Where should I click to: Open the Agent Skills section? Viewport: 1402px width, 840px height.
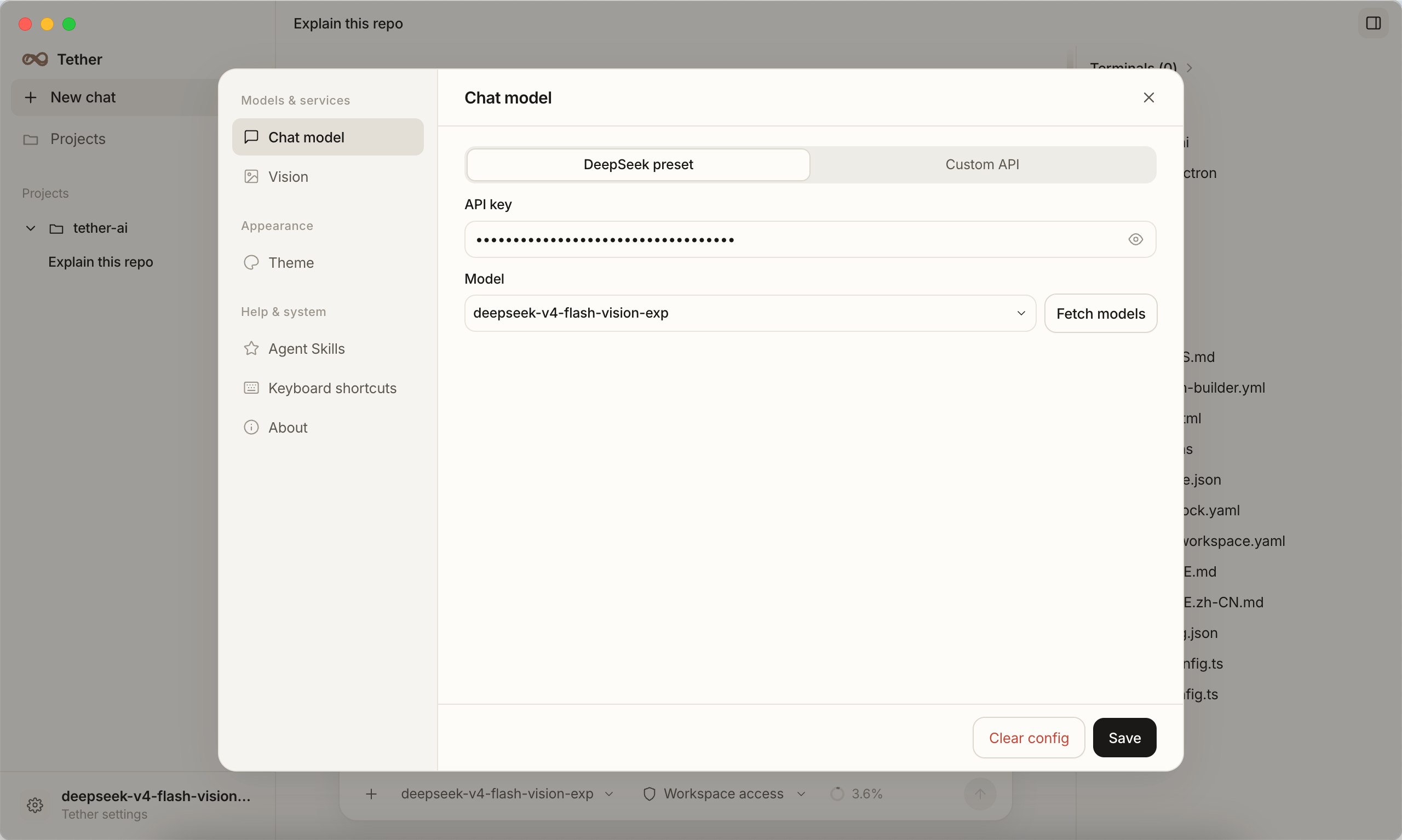click(x=327, y=349)
